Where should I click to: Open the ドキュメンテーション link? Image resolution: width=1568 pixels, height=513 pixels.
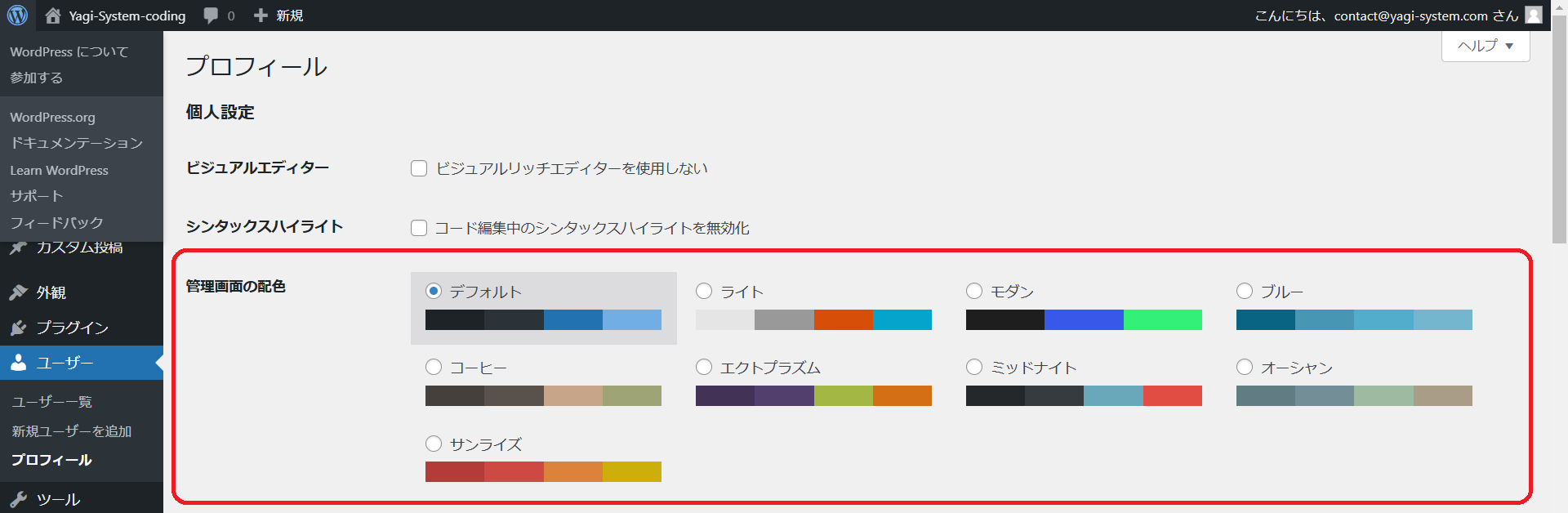(76, 143)
